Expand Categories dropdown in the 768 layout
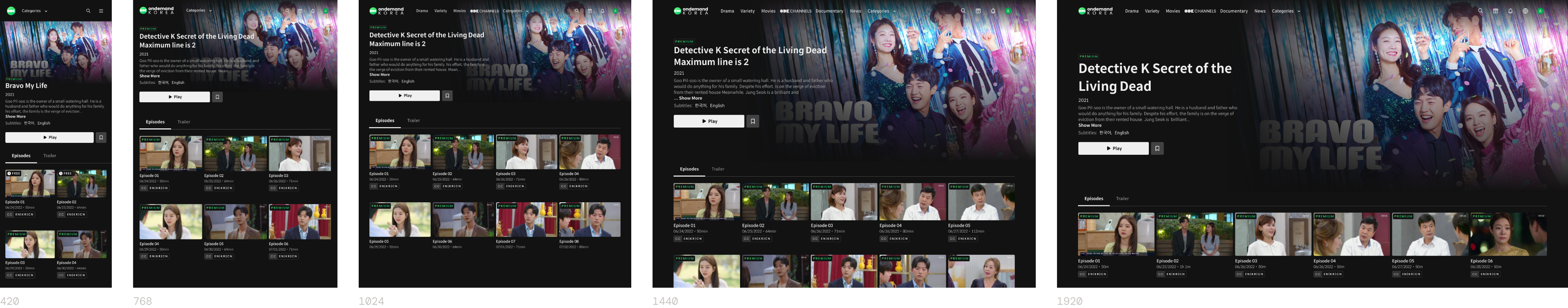This screenshot has width=1568, height=308. pos(198,10)
